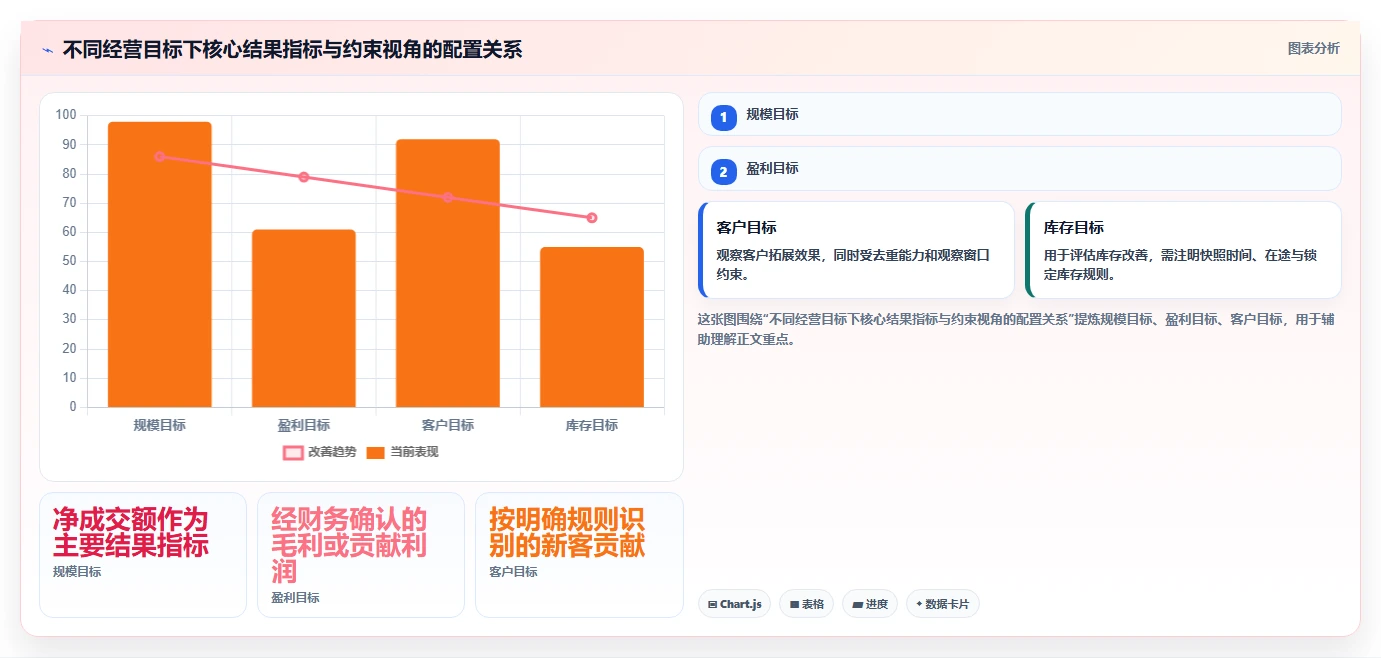Viewport: 1381px width, 658px height.
Task: Click the x-axis label 客户目标
Action: coord(448,425)
